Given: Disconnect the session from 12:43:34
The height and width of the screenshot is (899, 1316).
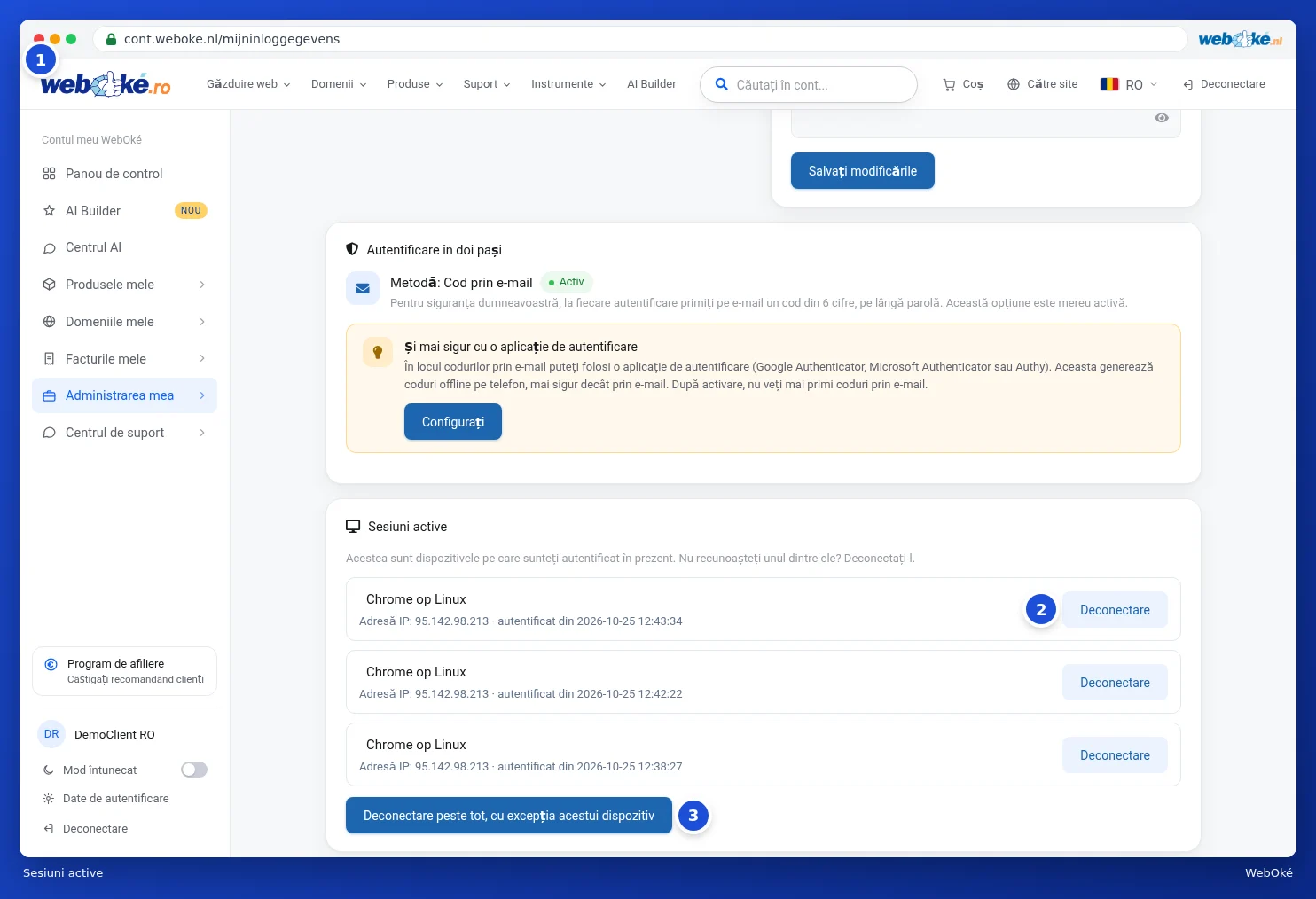Looking at the screenshot, I should (1115, 610).
